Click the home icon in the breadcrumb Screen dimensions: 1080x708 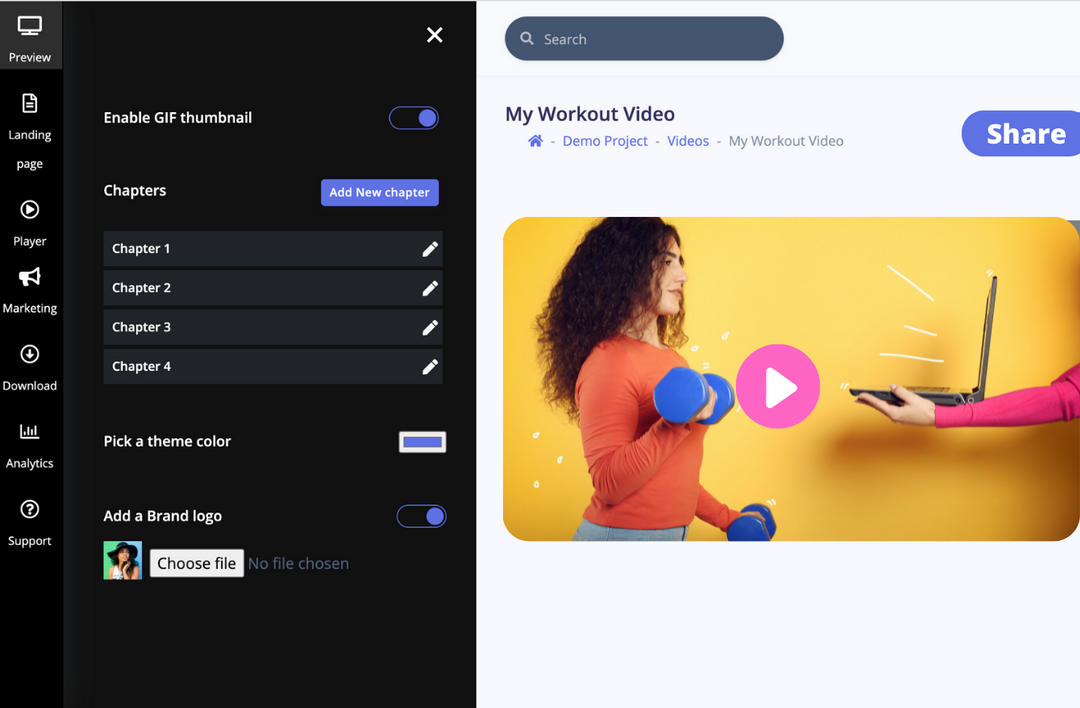536,141
